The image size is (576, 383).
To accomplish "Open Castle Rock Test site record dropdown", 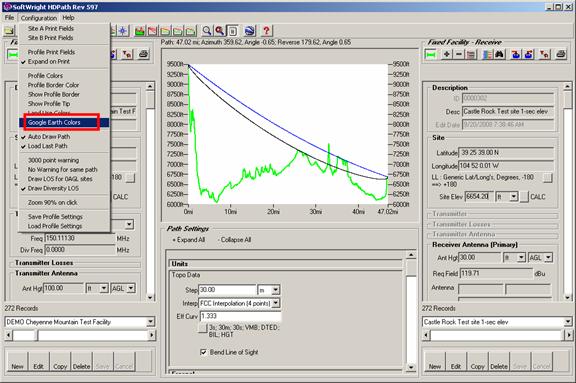I will point(568,322).
